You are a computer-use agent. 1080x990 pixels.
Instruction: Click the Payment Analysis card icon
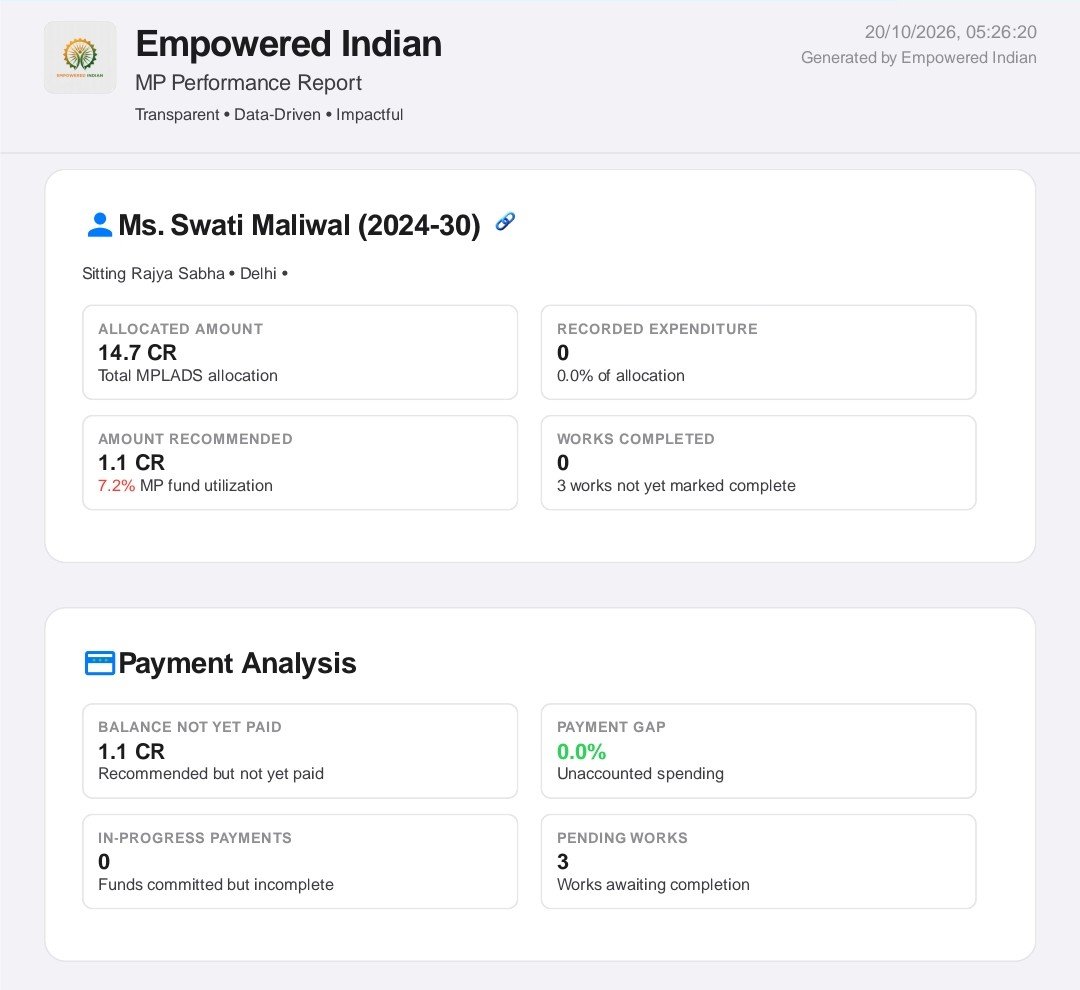(100, 663)
